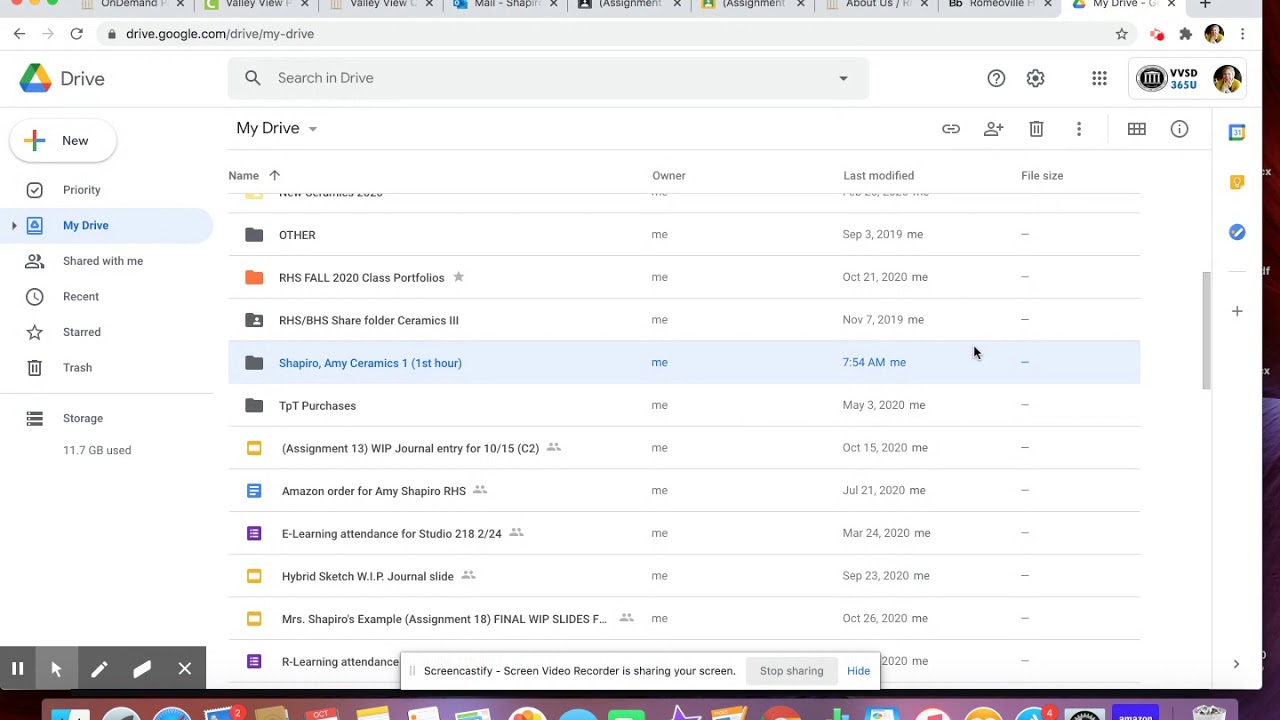Viewport: 1280px width, 720px height.
Task: Click the Owner column header
Action: 669,176
